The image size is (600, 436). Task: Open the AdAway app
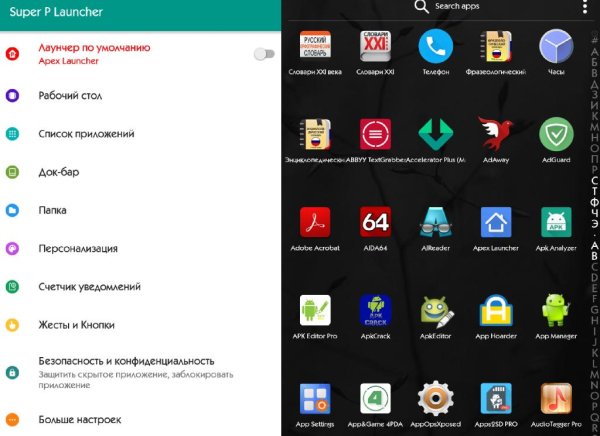coord(496,140)
